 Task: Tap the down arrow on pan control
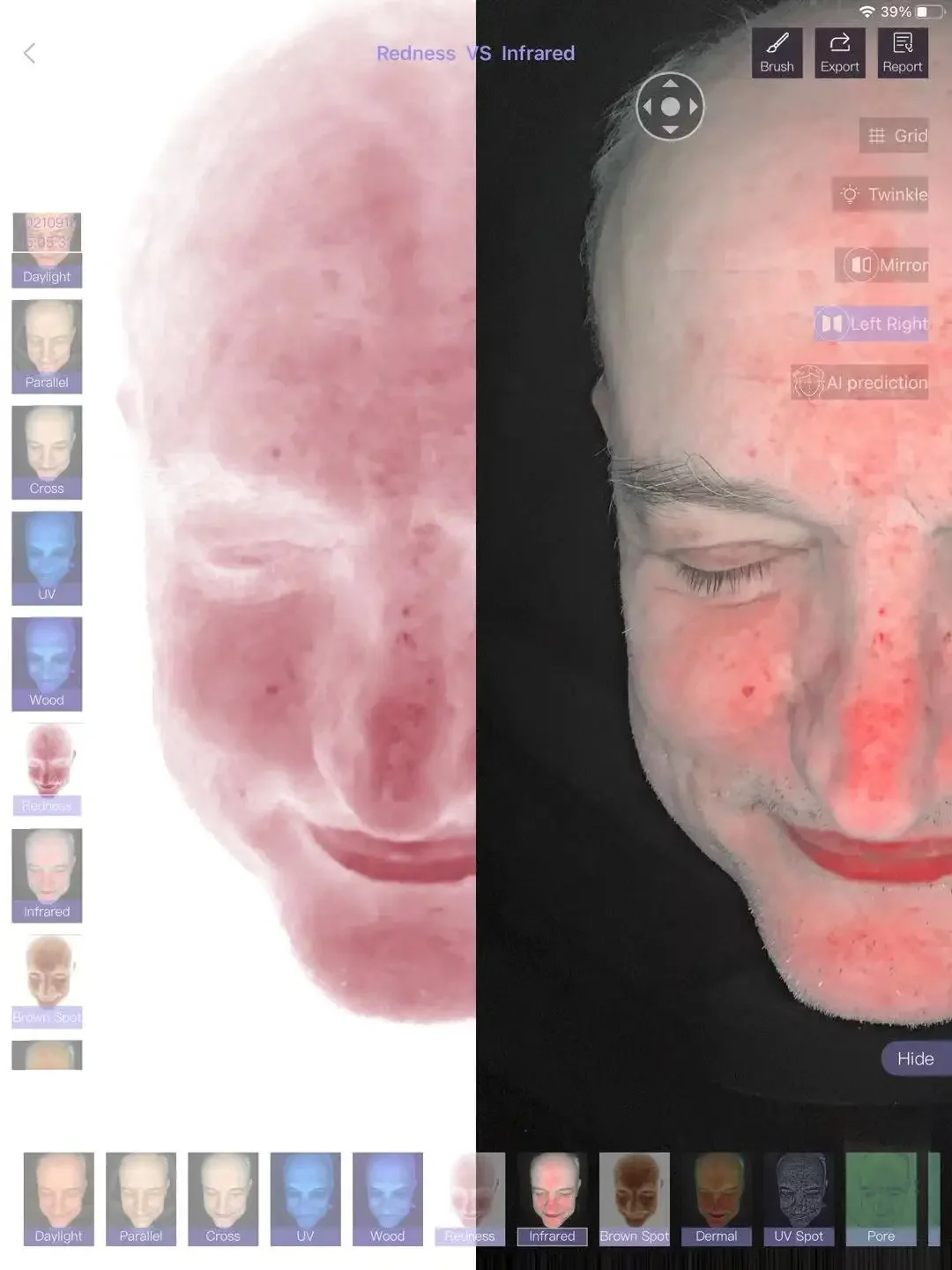[x=670, y=130]
